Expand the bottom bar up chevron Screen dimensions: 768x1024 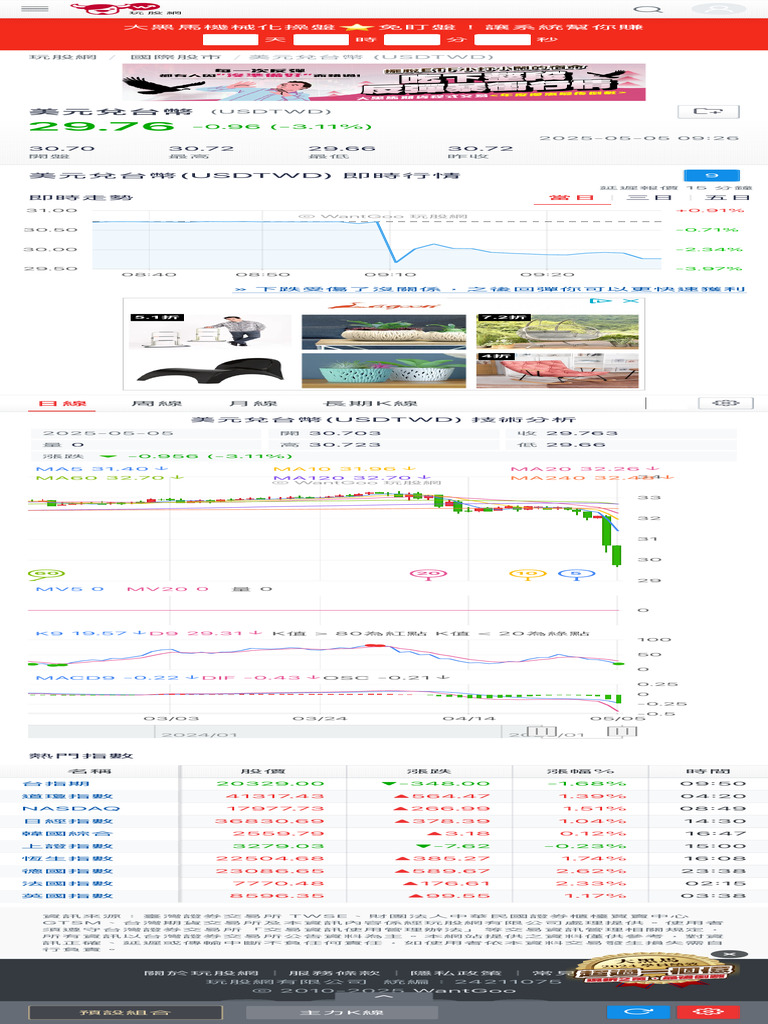(384, 997)
